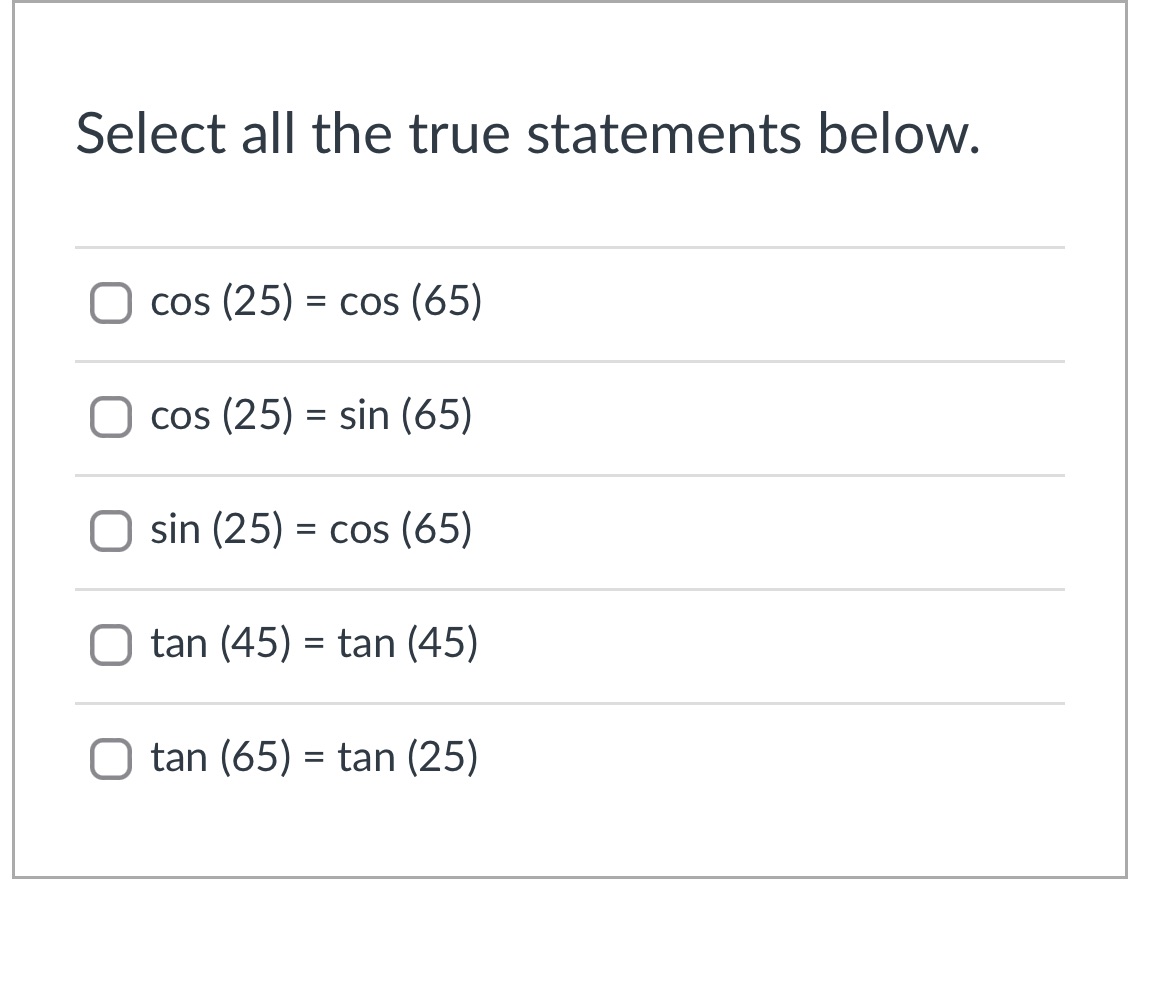Check the cos (25) = cos (65) checkbox
Screen dimensions: 1151x992
click(111, 301)
